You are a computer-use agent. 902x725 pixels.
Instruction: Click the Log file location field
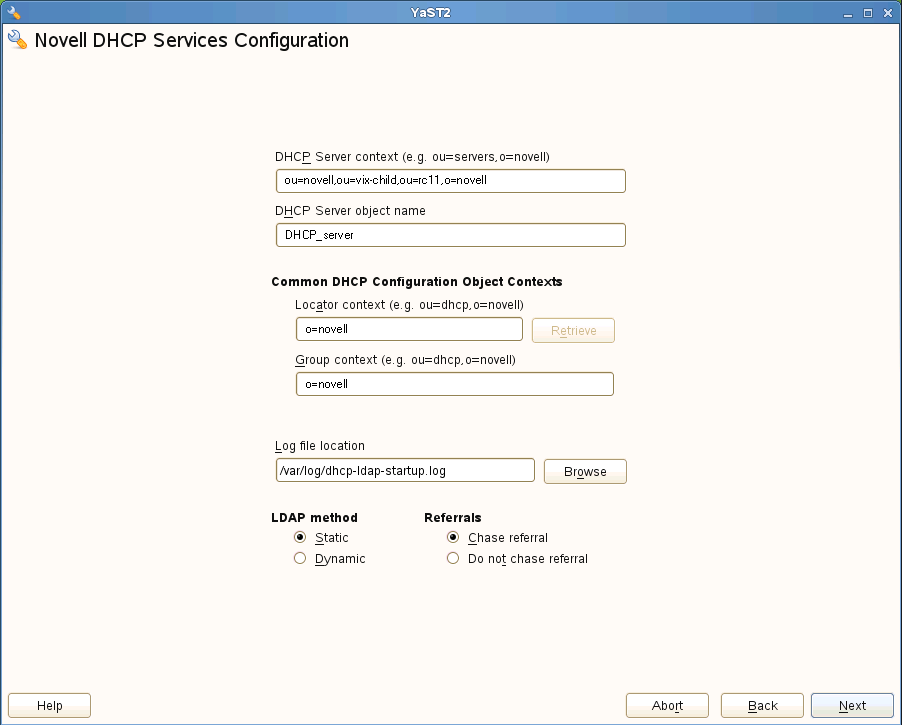coord(405,470)
